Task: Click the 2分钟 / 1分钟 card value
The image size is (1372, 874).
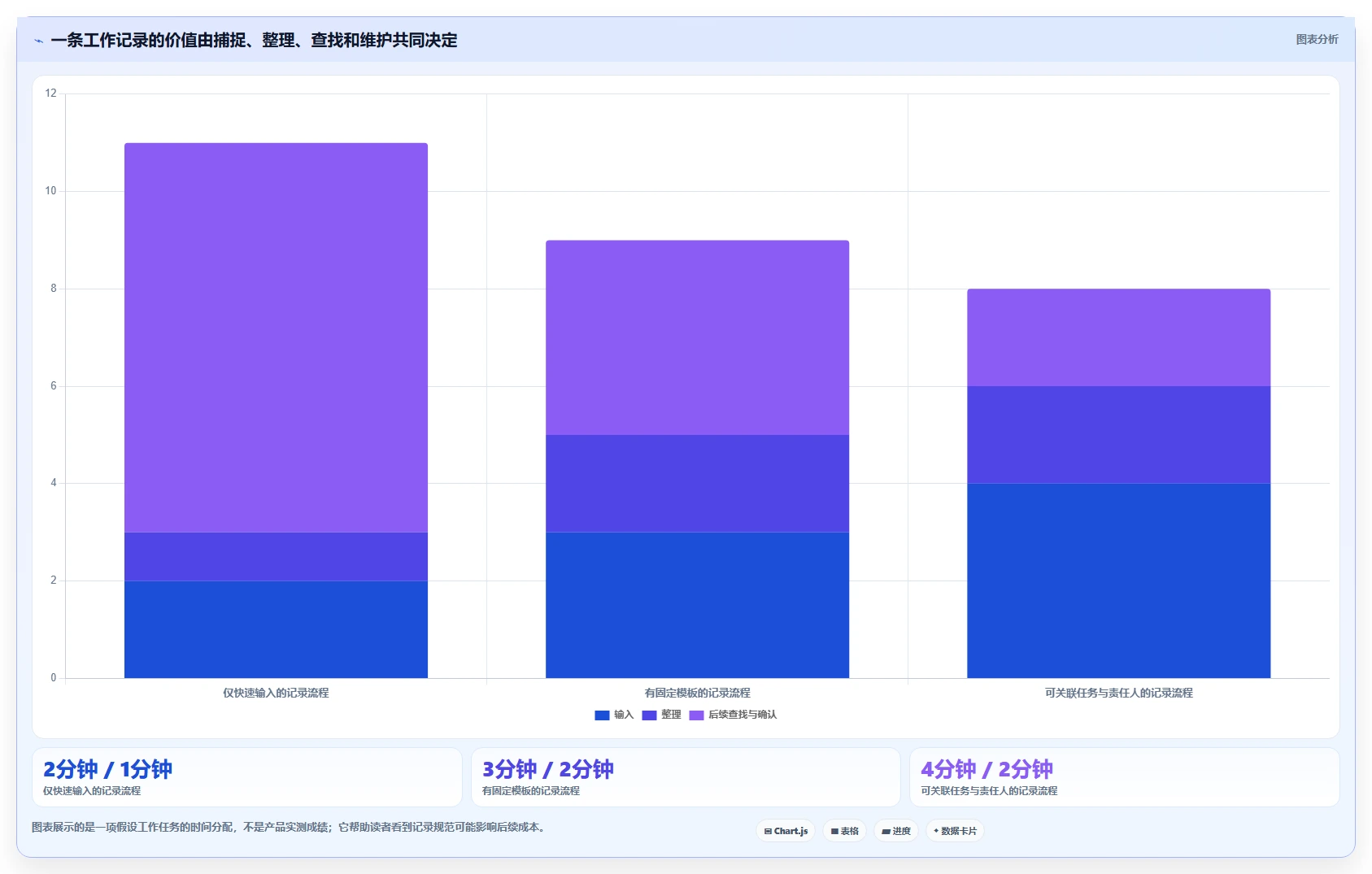Action: coord(107,769)
